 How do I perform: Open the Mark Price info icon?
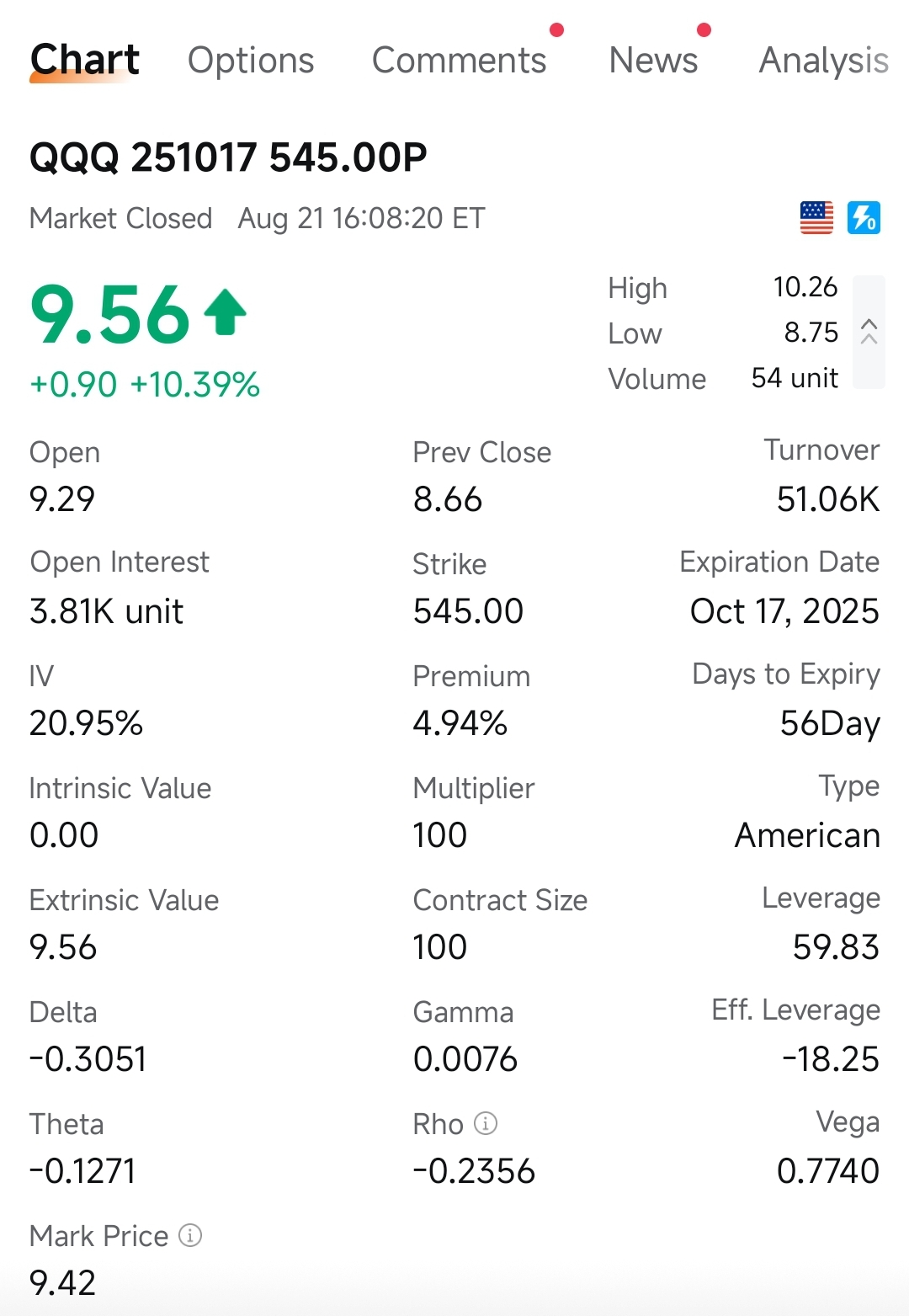pos(190,1235)
